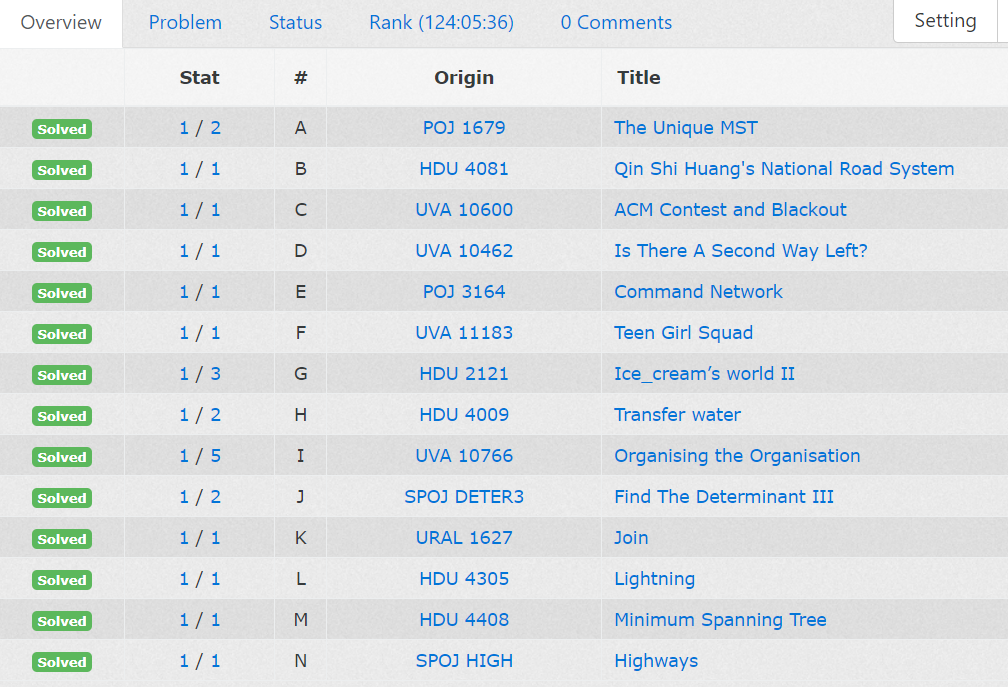Switch to the Overview tab

[61, 22]
